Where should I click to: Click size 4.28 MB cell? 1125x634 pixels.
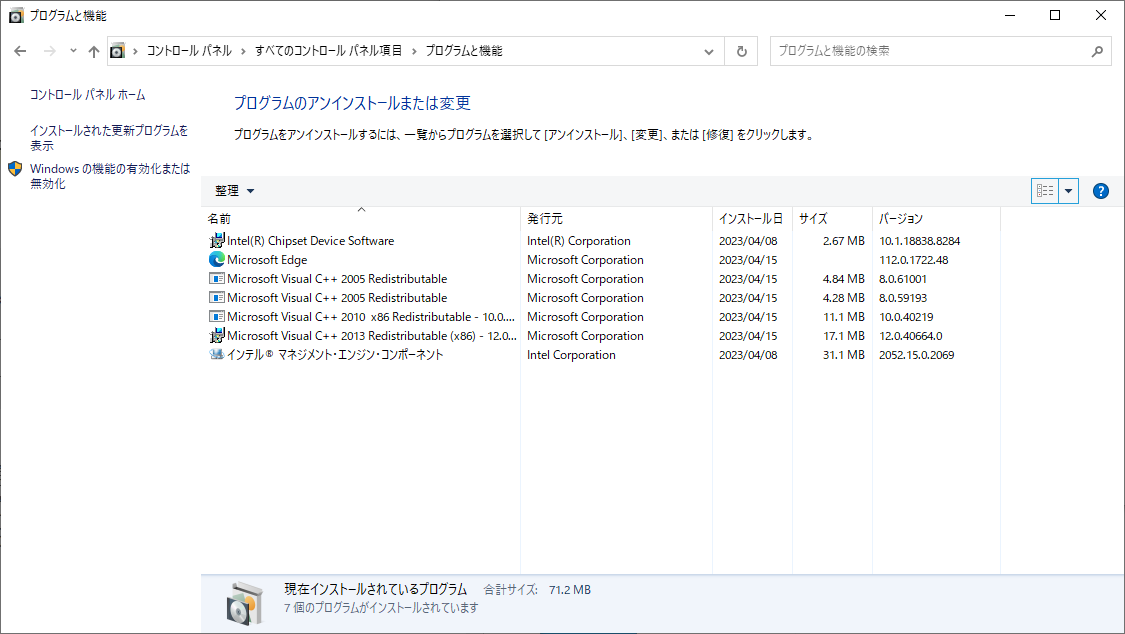[x=844, y=298]
